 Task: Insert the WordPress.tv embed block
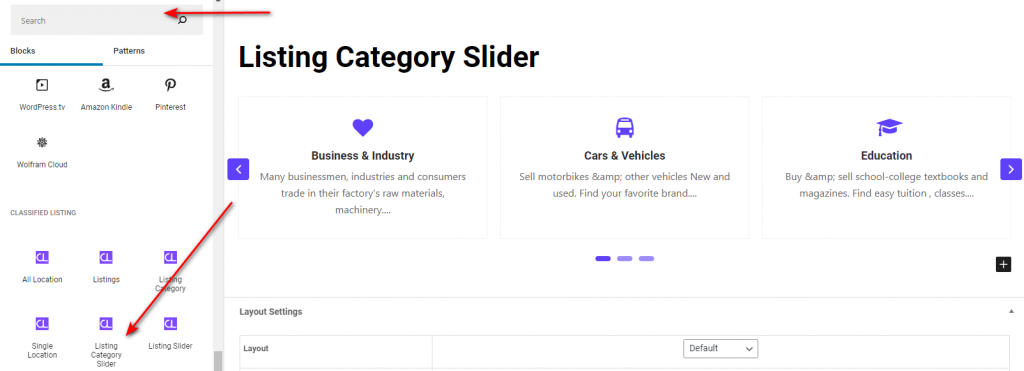pos(42,95)
